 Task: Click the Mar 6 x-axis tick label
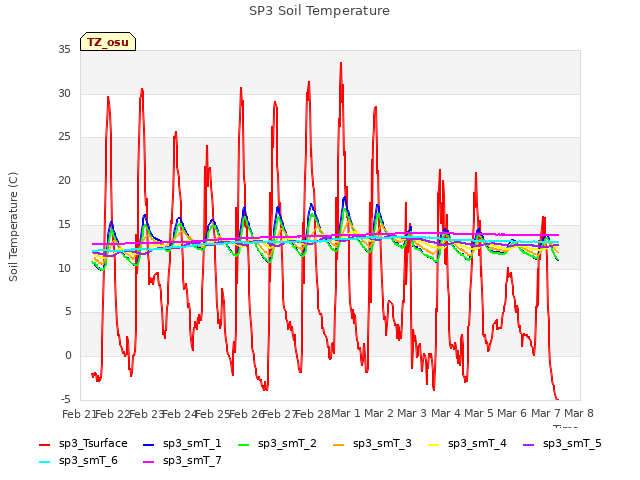pos(512,413)
